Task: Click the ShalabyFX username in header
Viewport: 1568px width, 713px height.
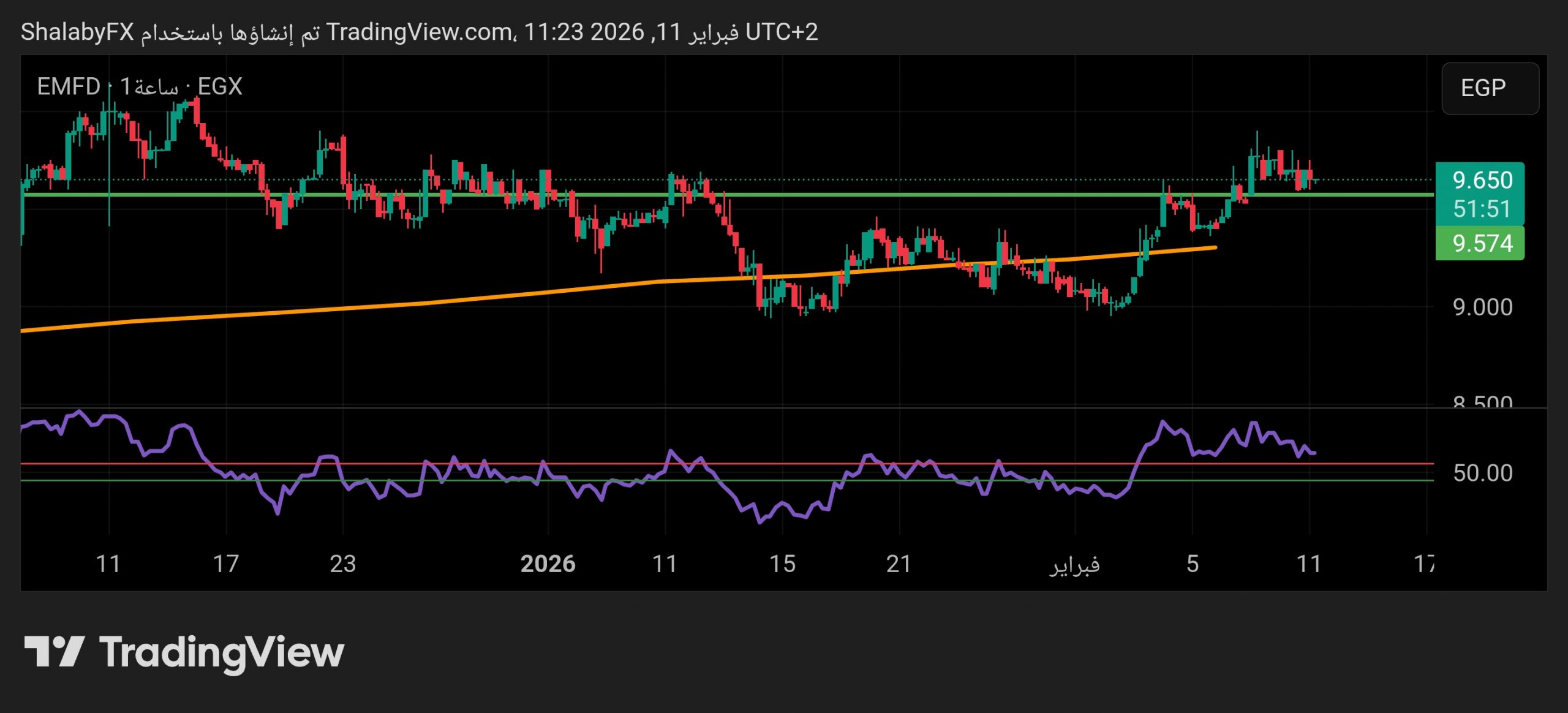Action: (77, 32)
